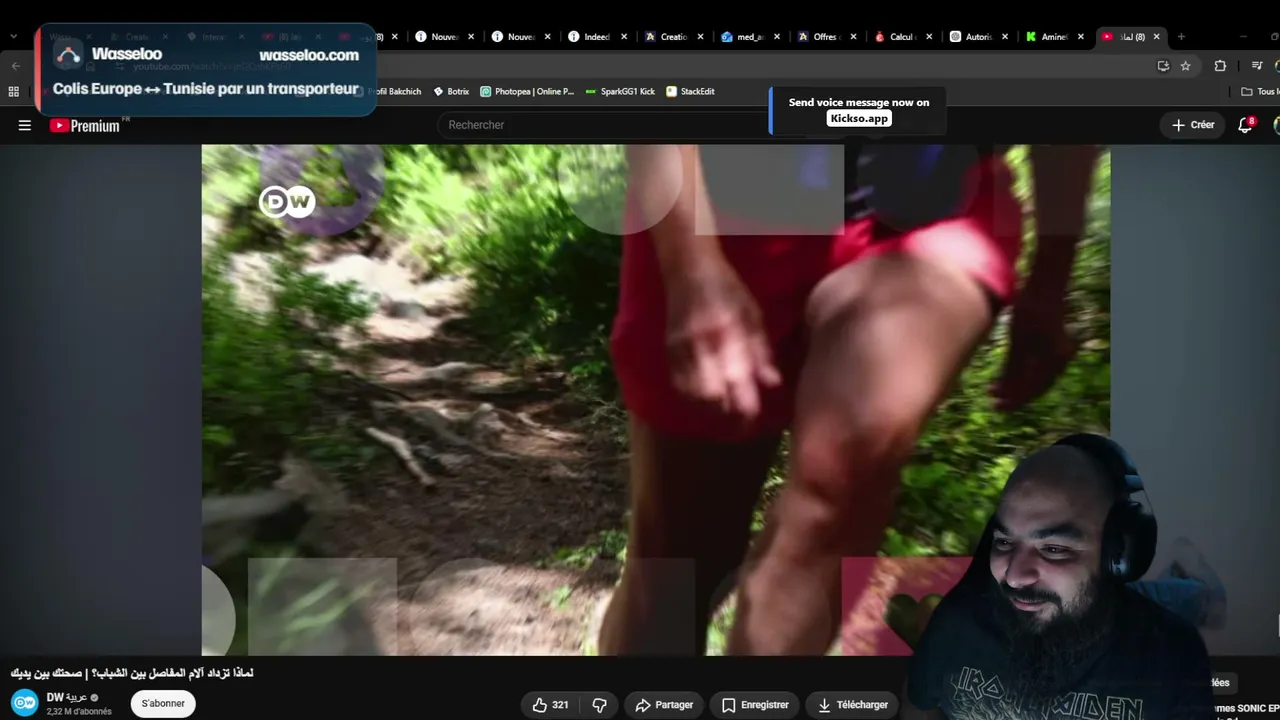Close the Calcul tab

pyautogui.click(x=929, y=37)
